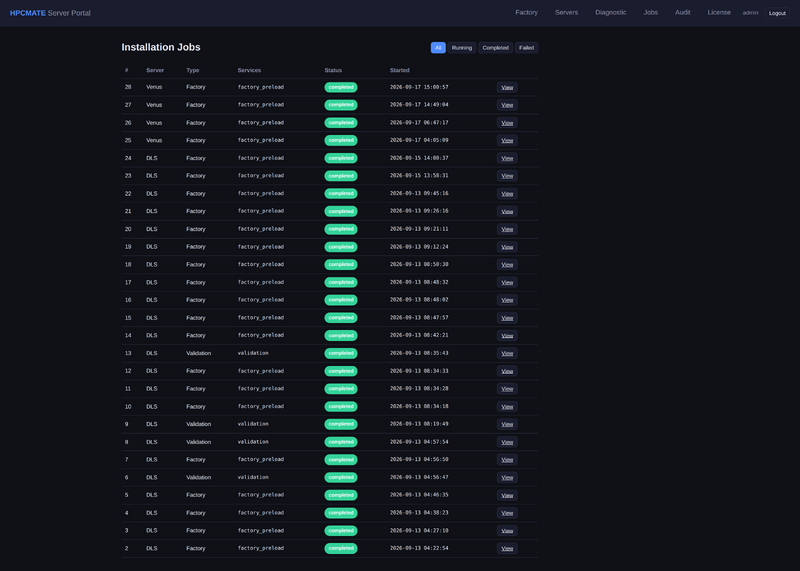View details for job 2
The image size is (800, 571).
pyautogui.click(x=507, y=549)
